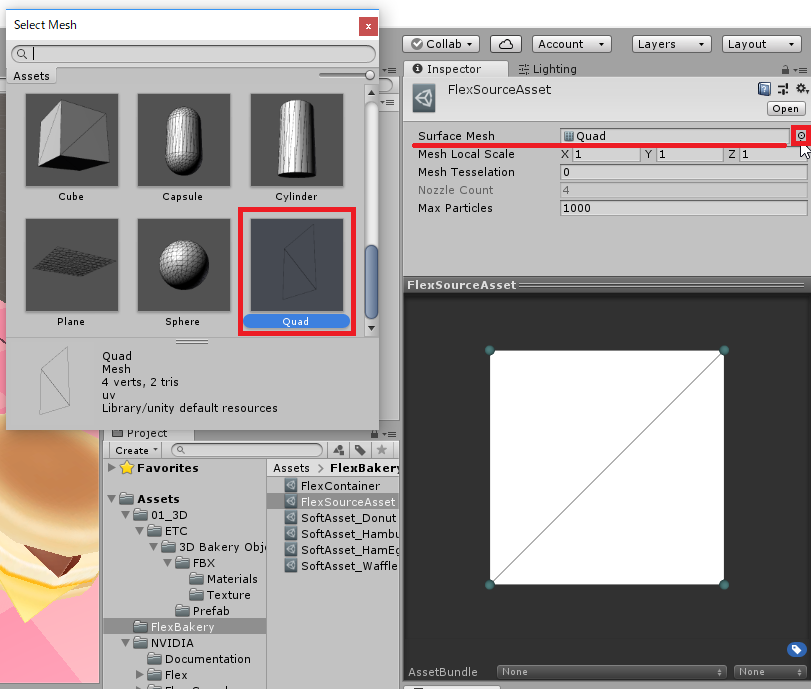
Task: Click the Assets breadcrumb link
Action: (x=291, y=467)
